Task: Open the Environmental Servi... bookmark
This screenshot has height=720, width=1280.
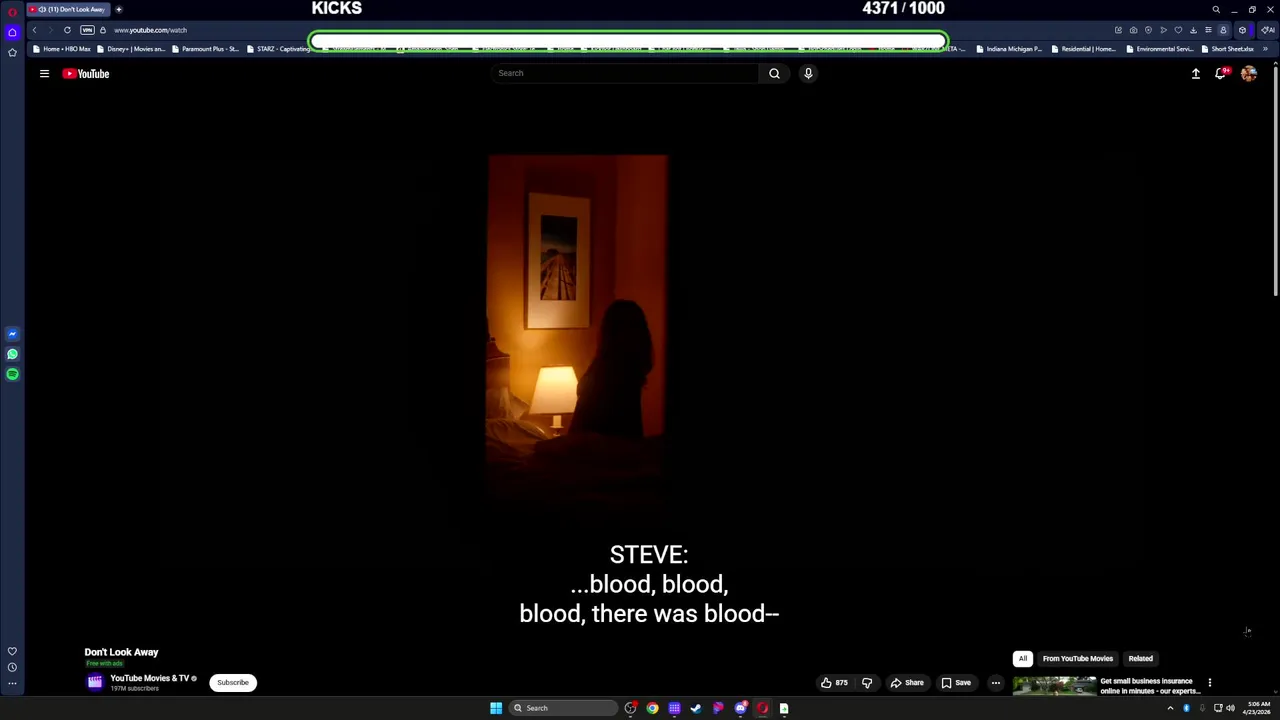Action: tap(1159, 49)
